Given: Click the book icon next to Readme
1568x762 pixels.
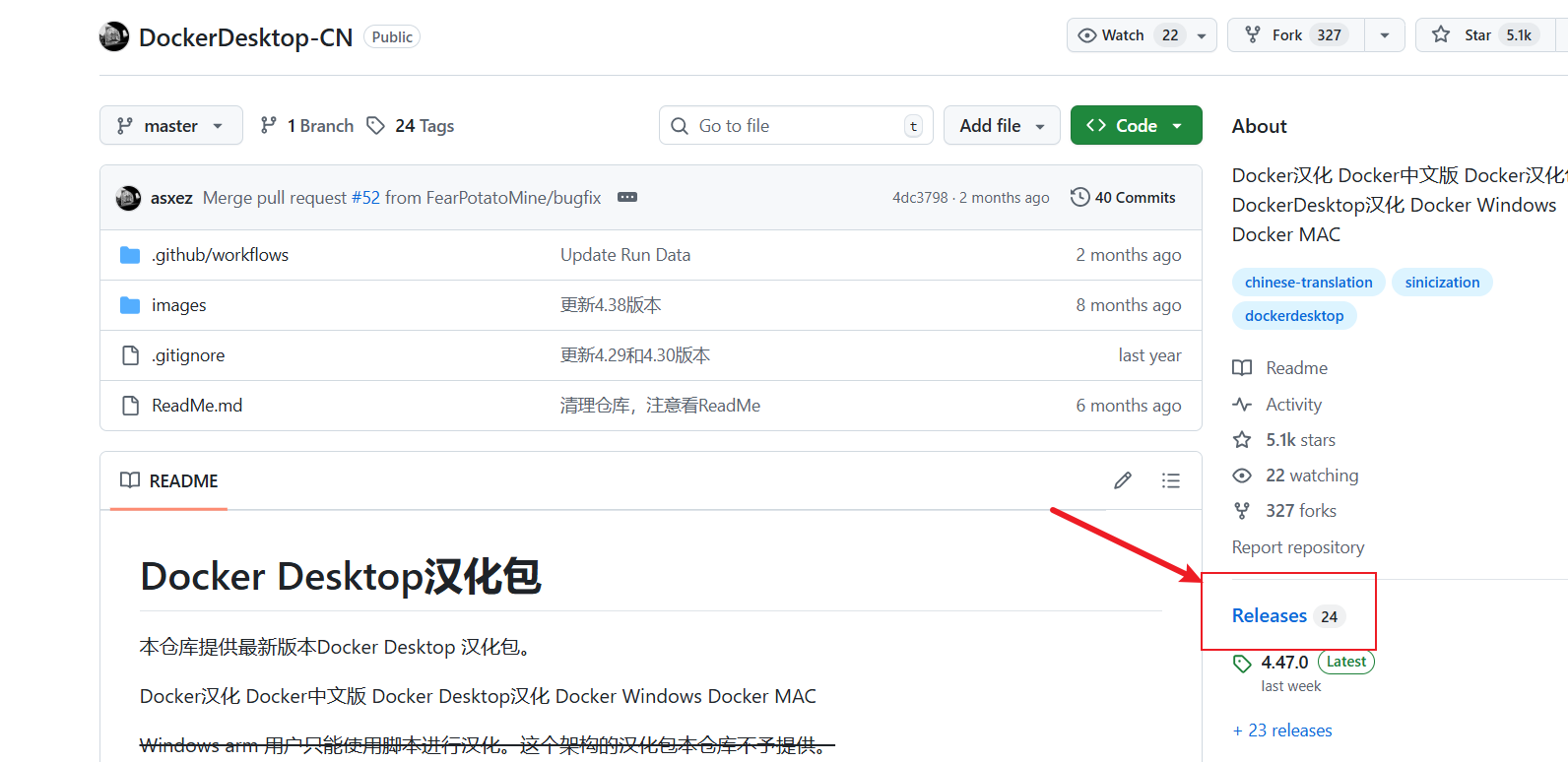Looking at the screenshot, I should [1242, 368].
